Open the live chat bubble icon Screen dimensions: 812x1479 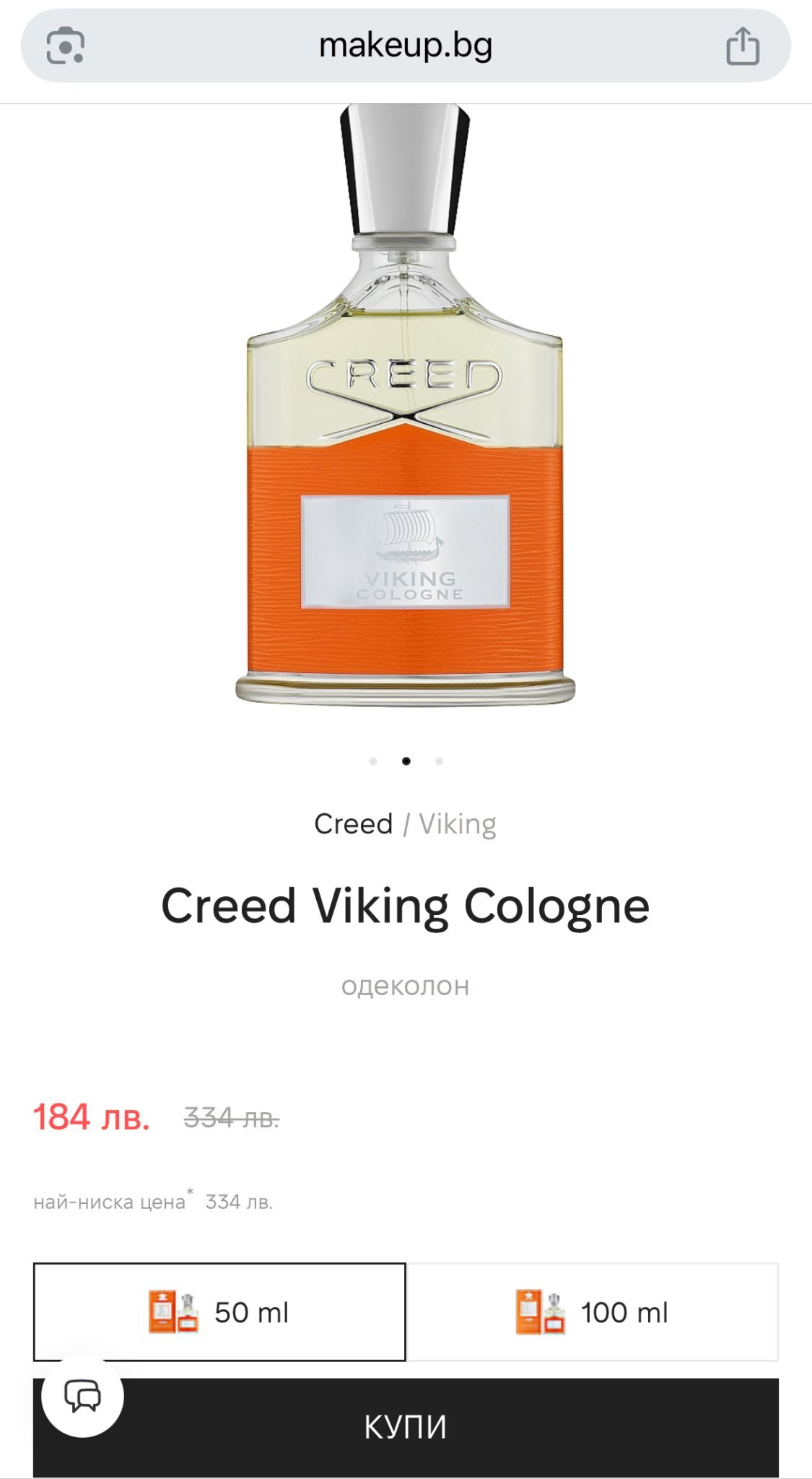pyautogui.click(x=83, y=1396)
